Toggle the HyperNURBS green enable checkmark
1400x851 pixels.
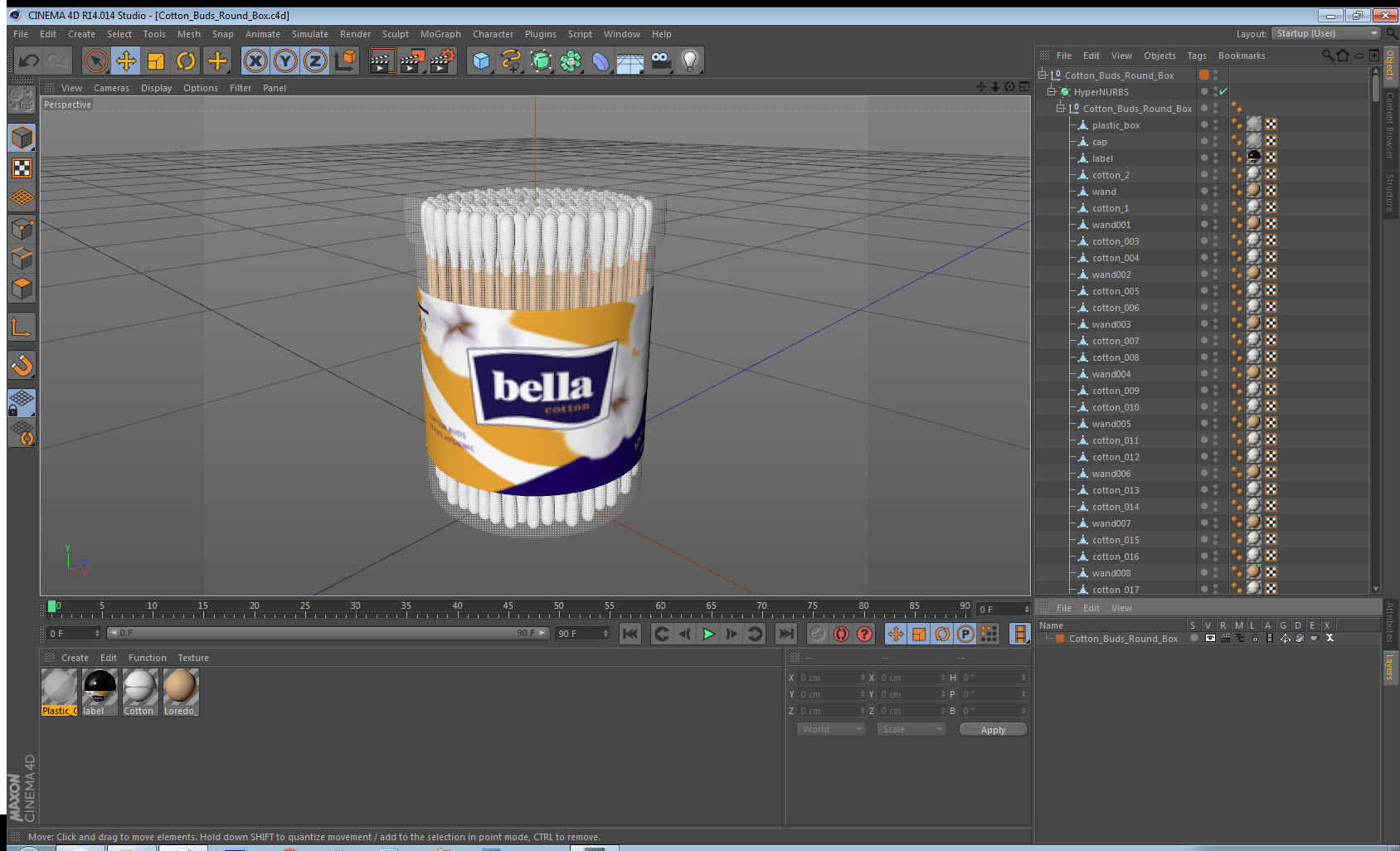[x=1223, y=91]
